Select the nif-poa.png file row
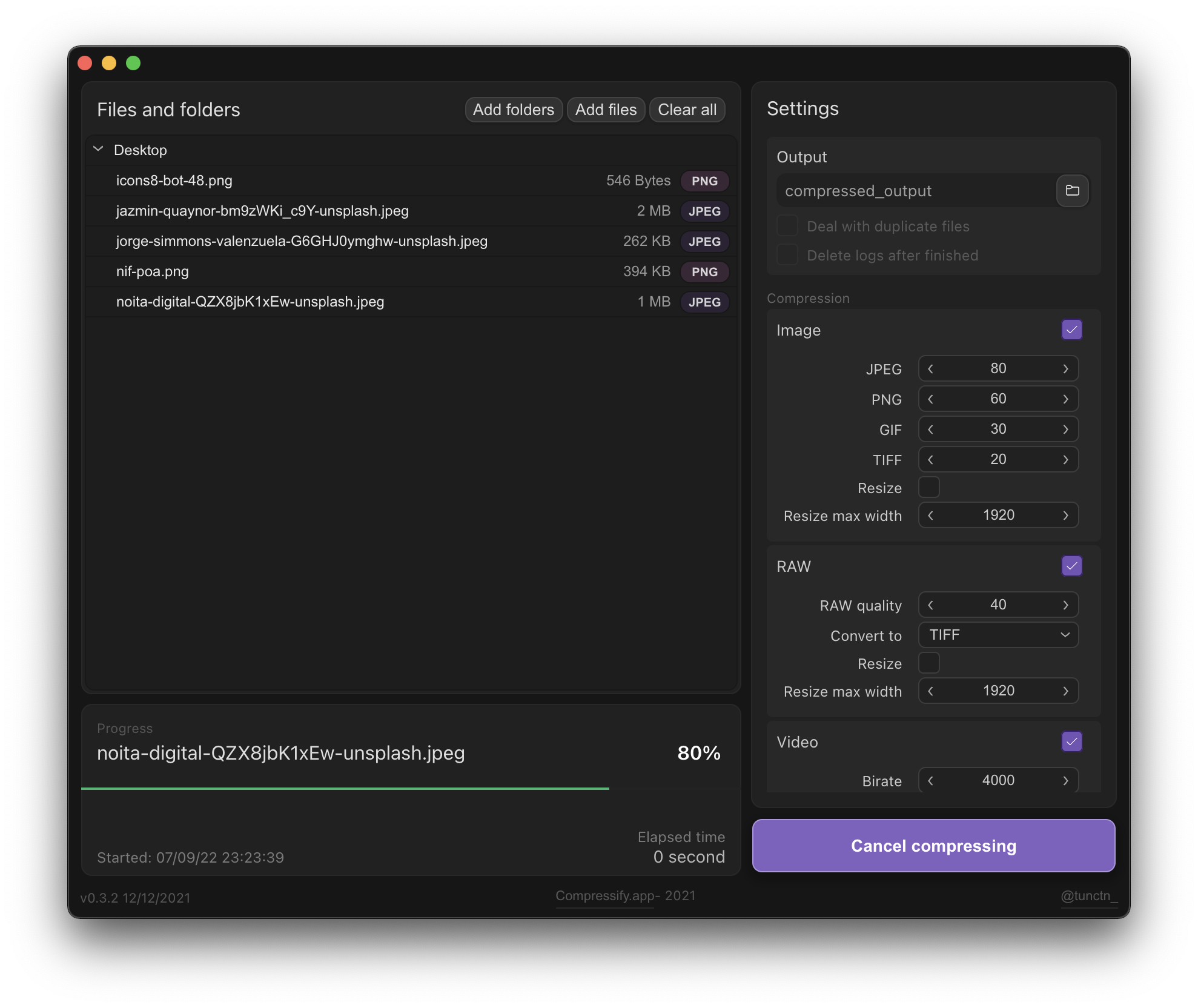This screenshot has height=1008, width=1198. click(153, 271)
